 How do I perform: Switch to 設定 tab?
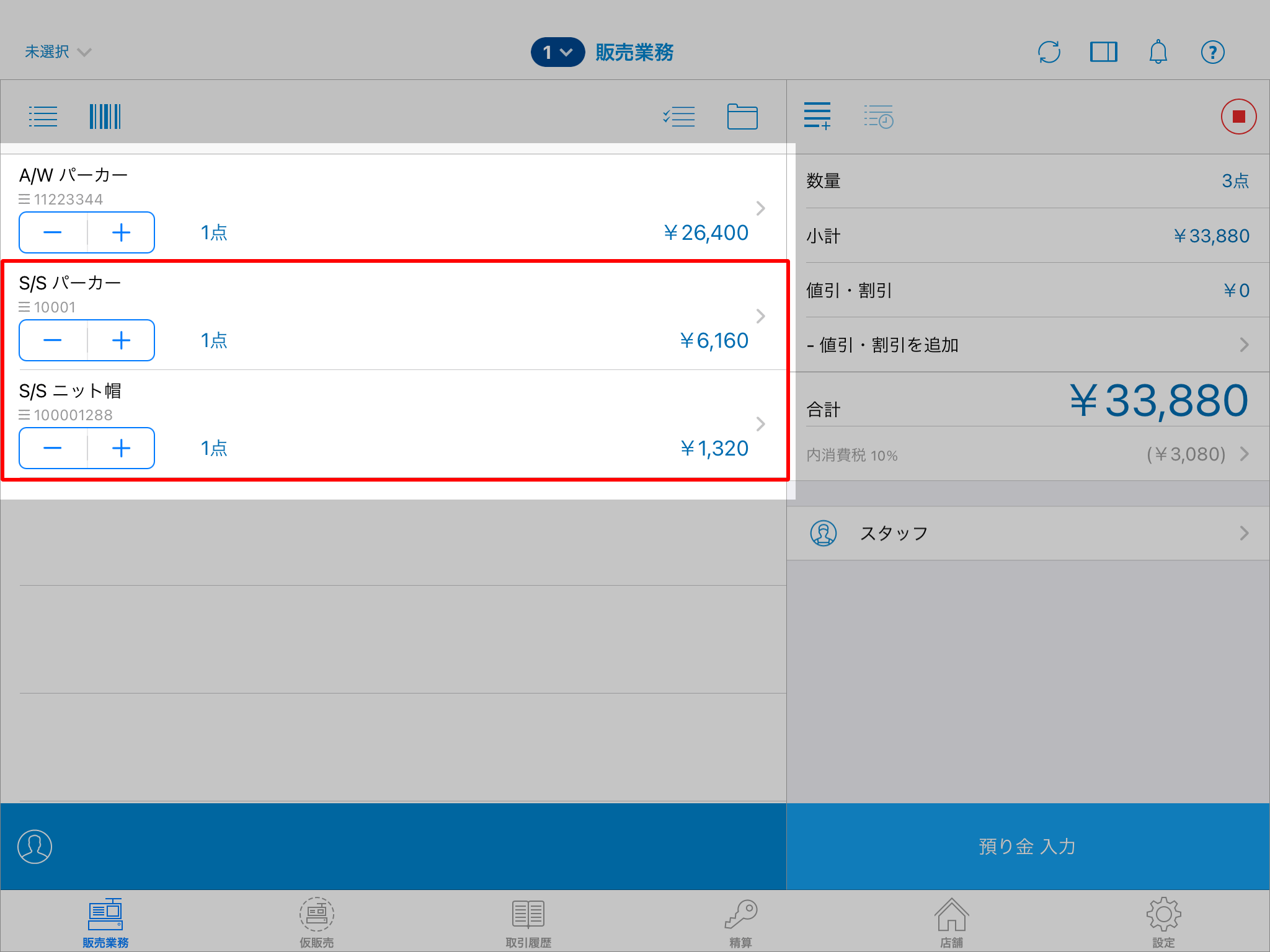click(1163, 922)
